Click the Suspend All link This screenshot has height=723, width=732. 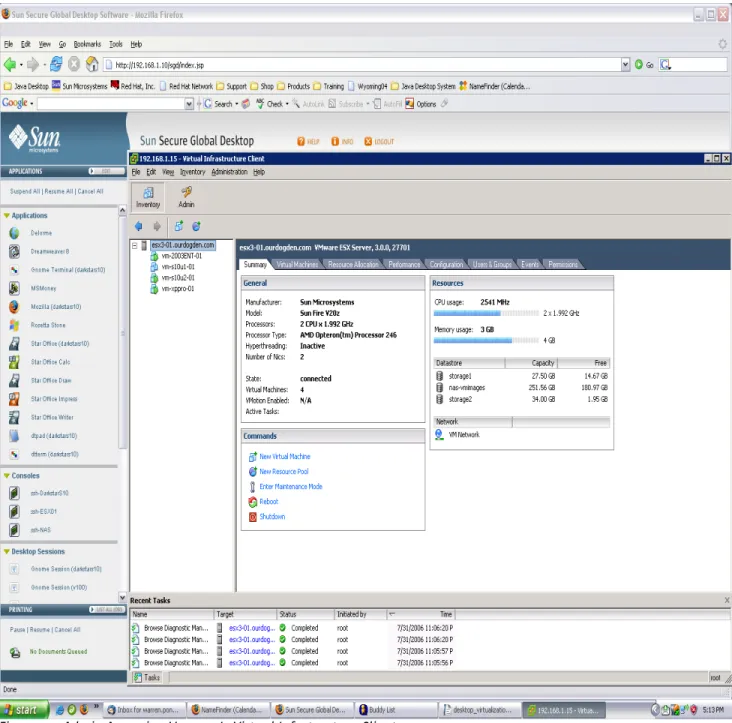pyautogui.click(x=25, y=191)
